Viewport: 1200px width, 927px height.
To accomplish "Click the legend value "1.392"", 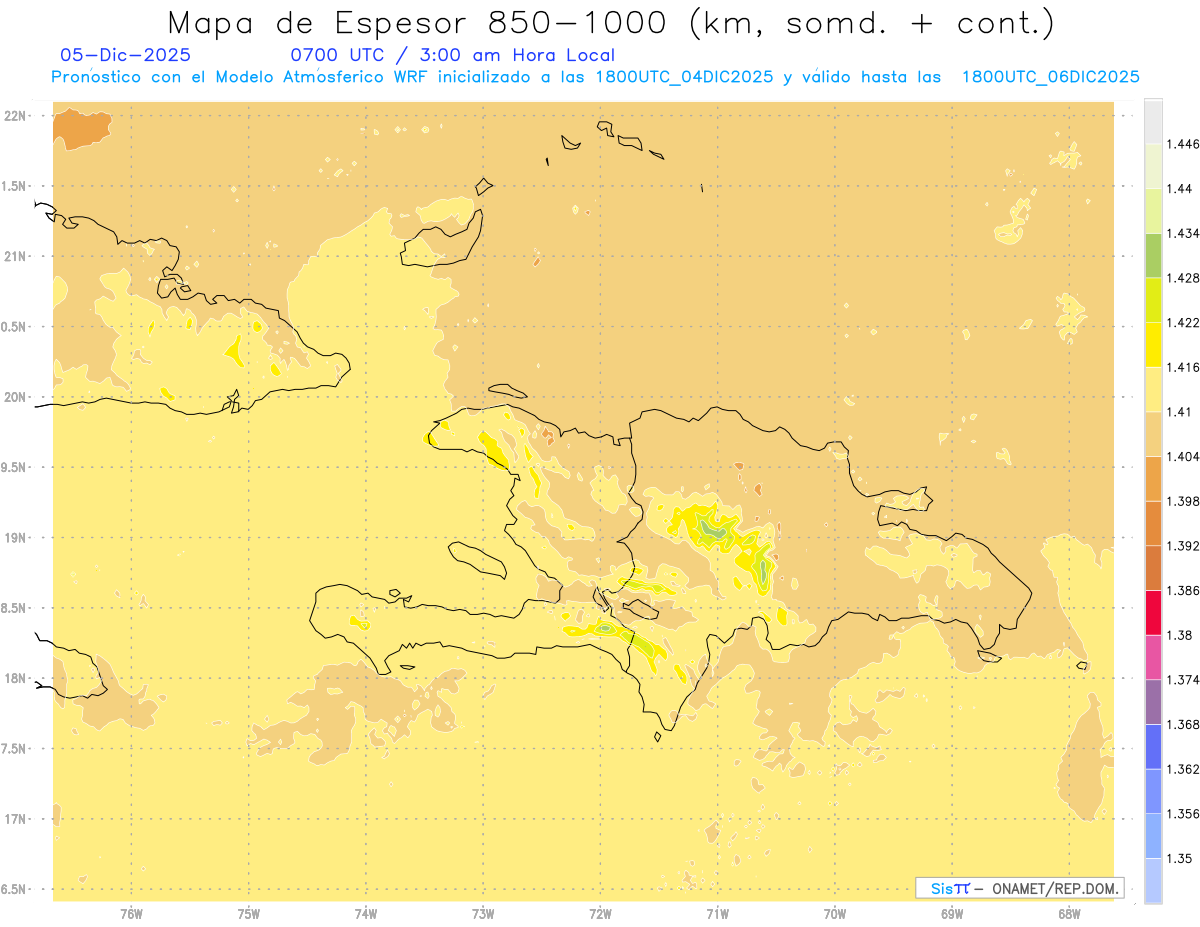I will pyautogui.click(x=1184, y=546).
